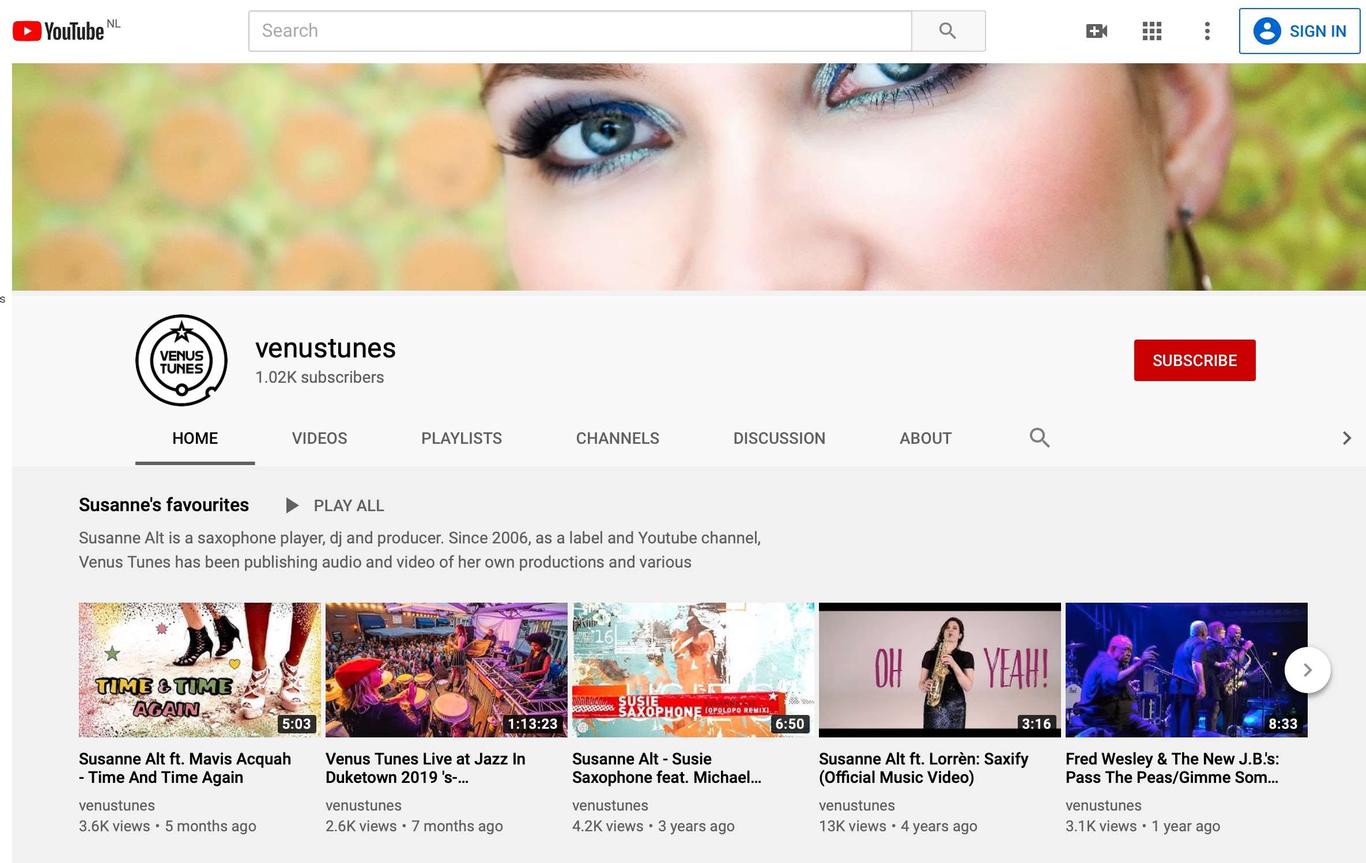Click the Play All triangle icon
This screenshot has height=863, width=1366.
(x=292, y=506)
